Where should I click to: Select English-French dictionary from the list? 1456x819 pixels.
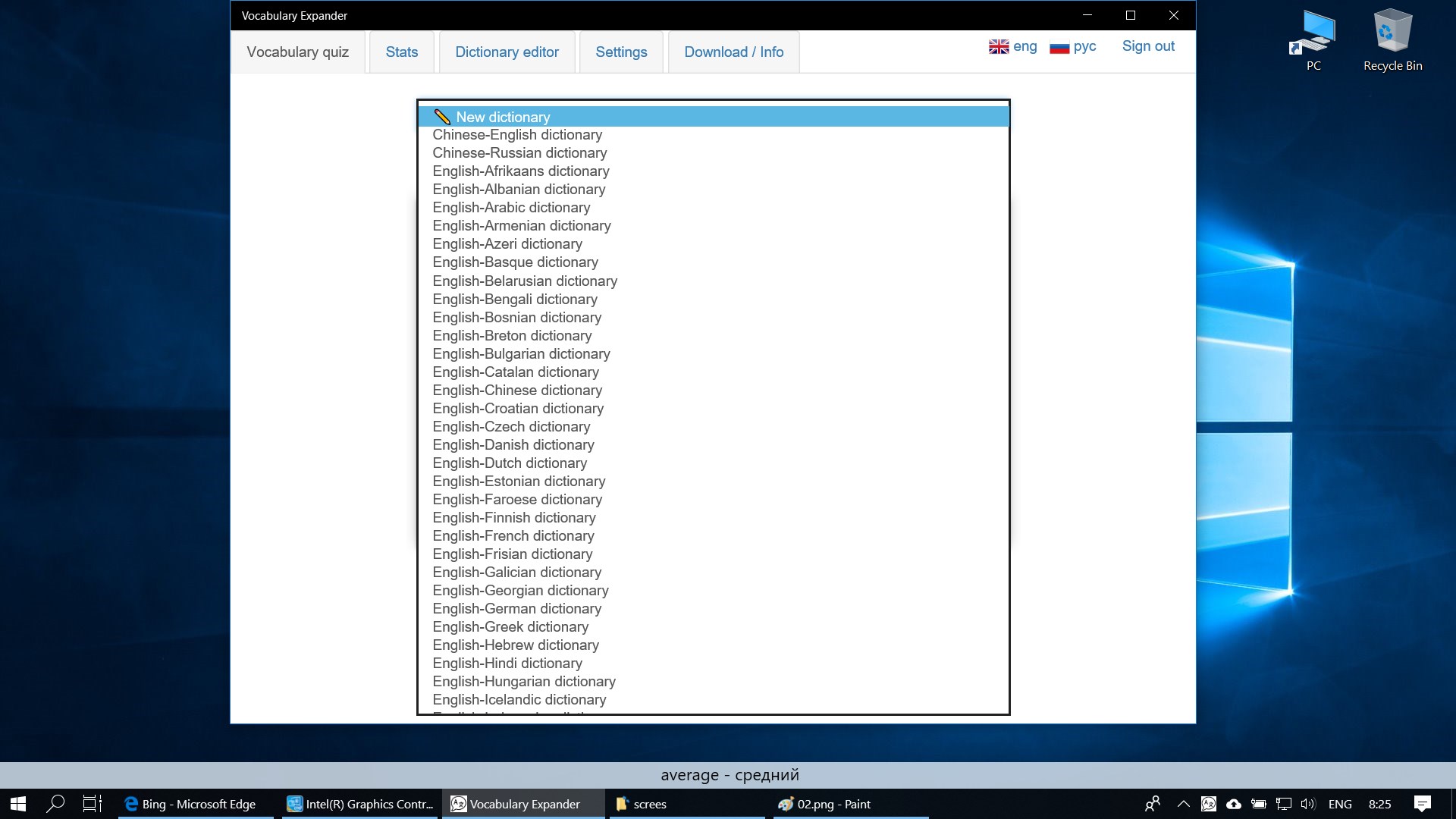[x=513, y=536]
